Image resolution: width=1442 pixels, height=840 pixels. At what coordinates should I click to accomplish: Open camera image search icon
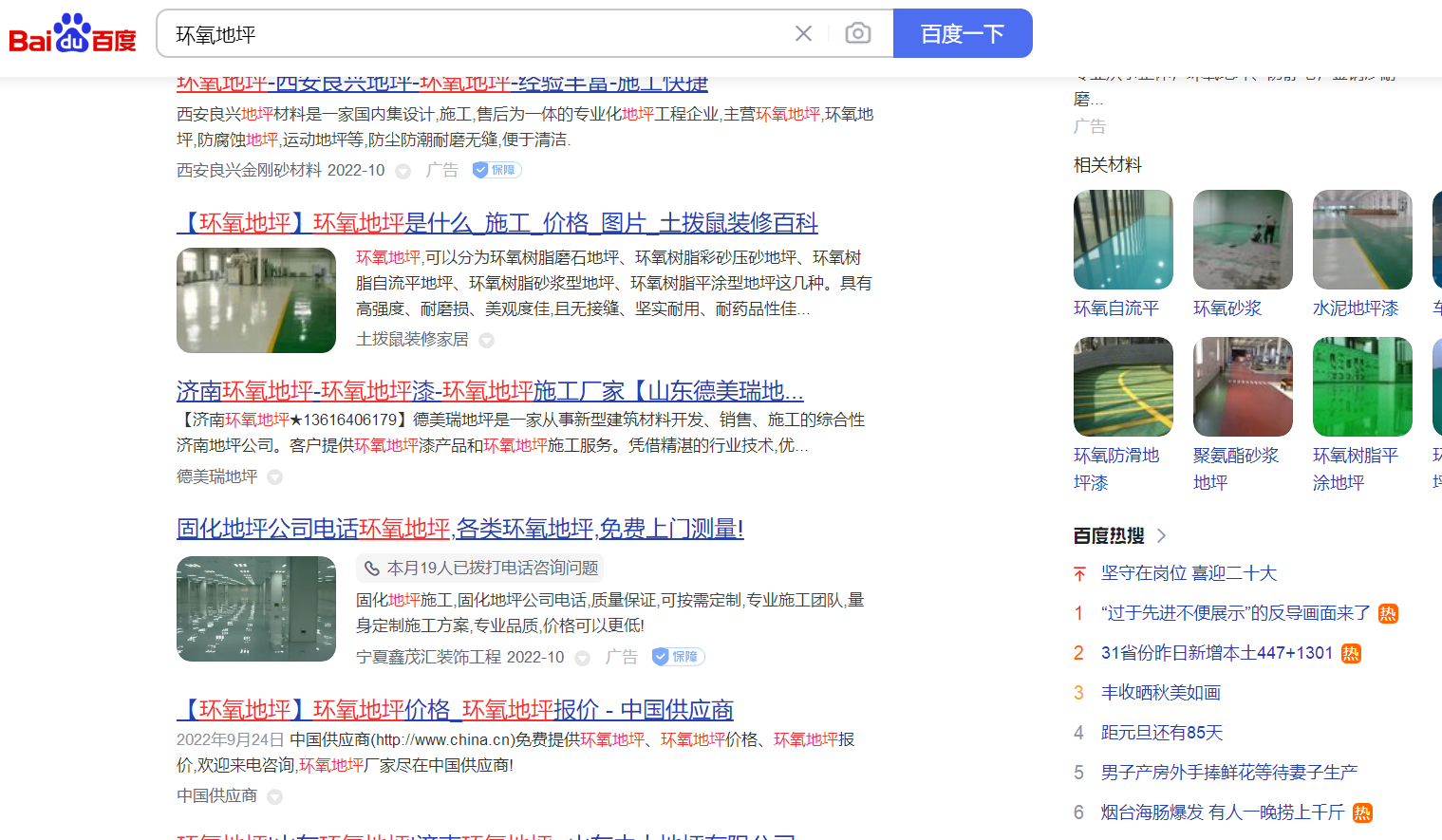857,34
